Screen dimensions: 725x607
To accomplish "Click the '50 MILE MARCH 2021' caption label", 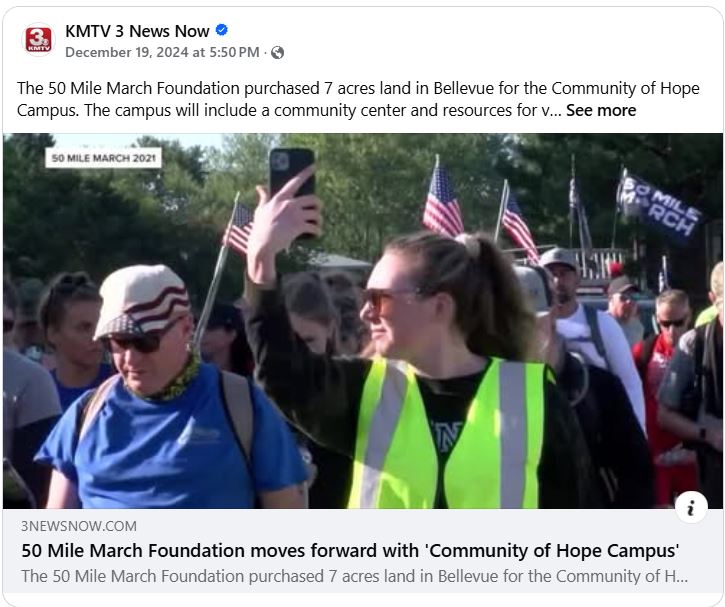I will (x=104, y=158).
